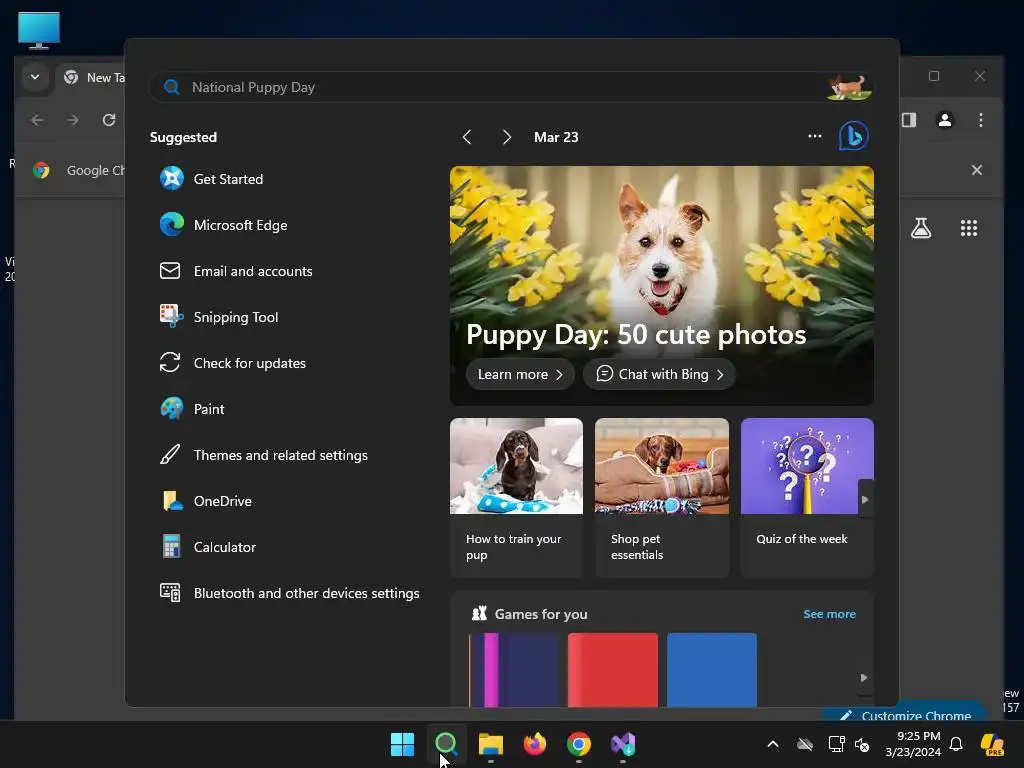This screenshot has width=1024, height=768.
Task: Toggle Chrome side panel
Action: pyautogui.click(x=909, y=120)
